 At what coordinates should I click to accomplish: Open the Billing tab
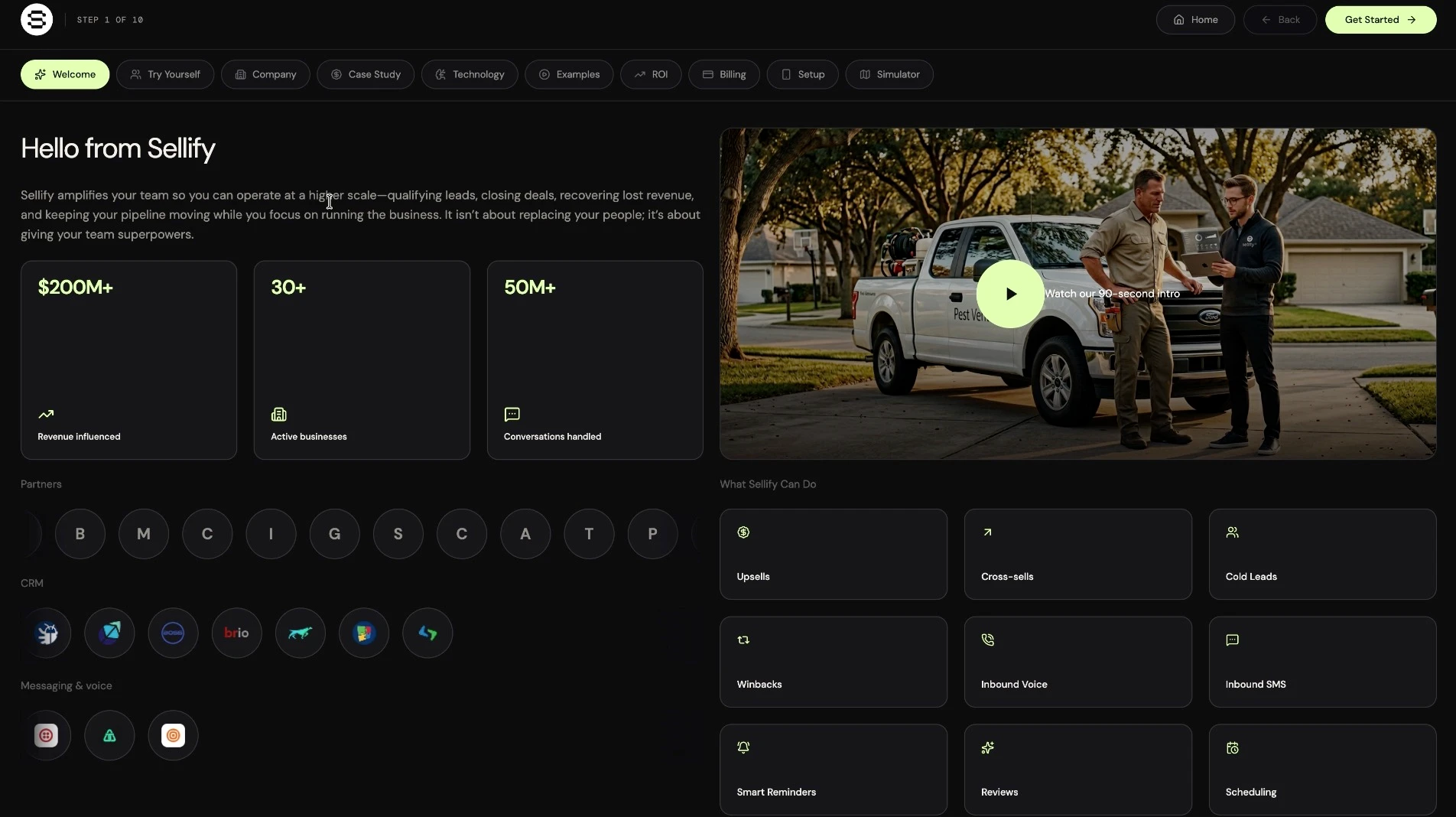point(724,74)
